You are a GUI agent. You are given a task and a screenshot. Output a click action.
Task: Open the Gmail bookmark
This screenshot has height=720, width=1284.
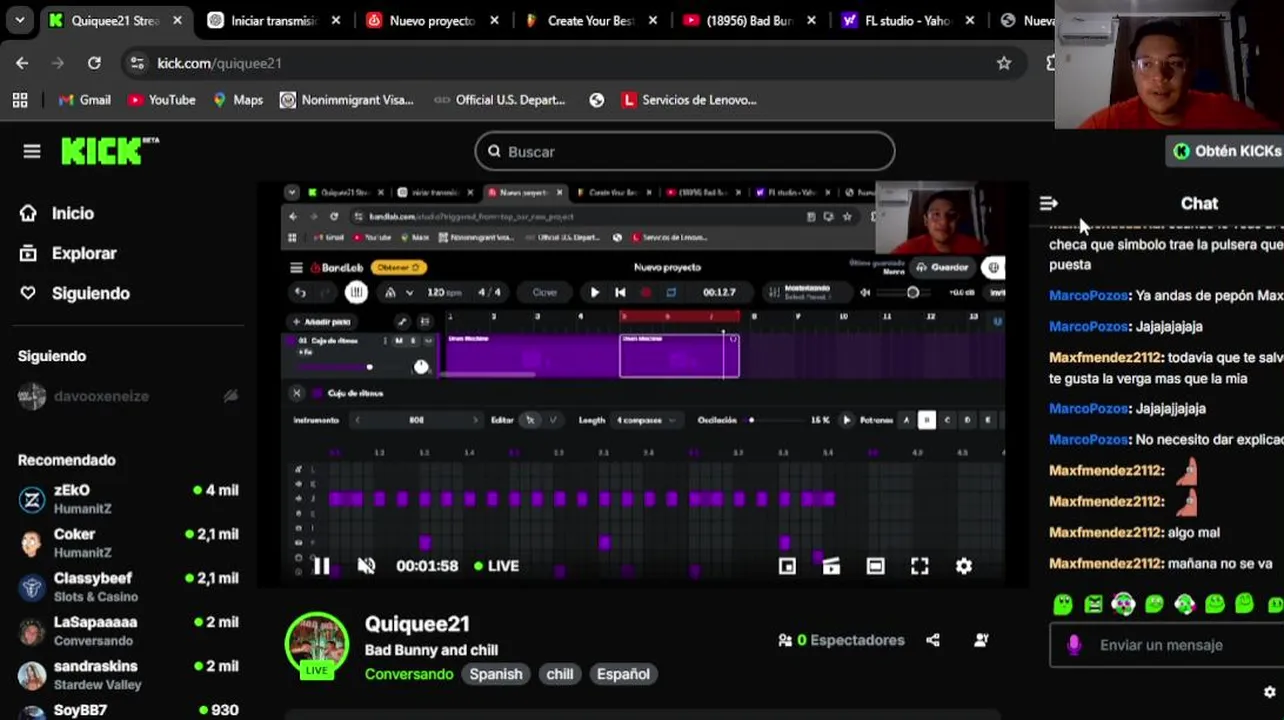click(85, 100)
